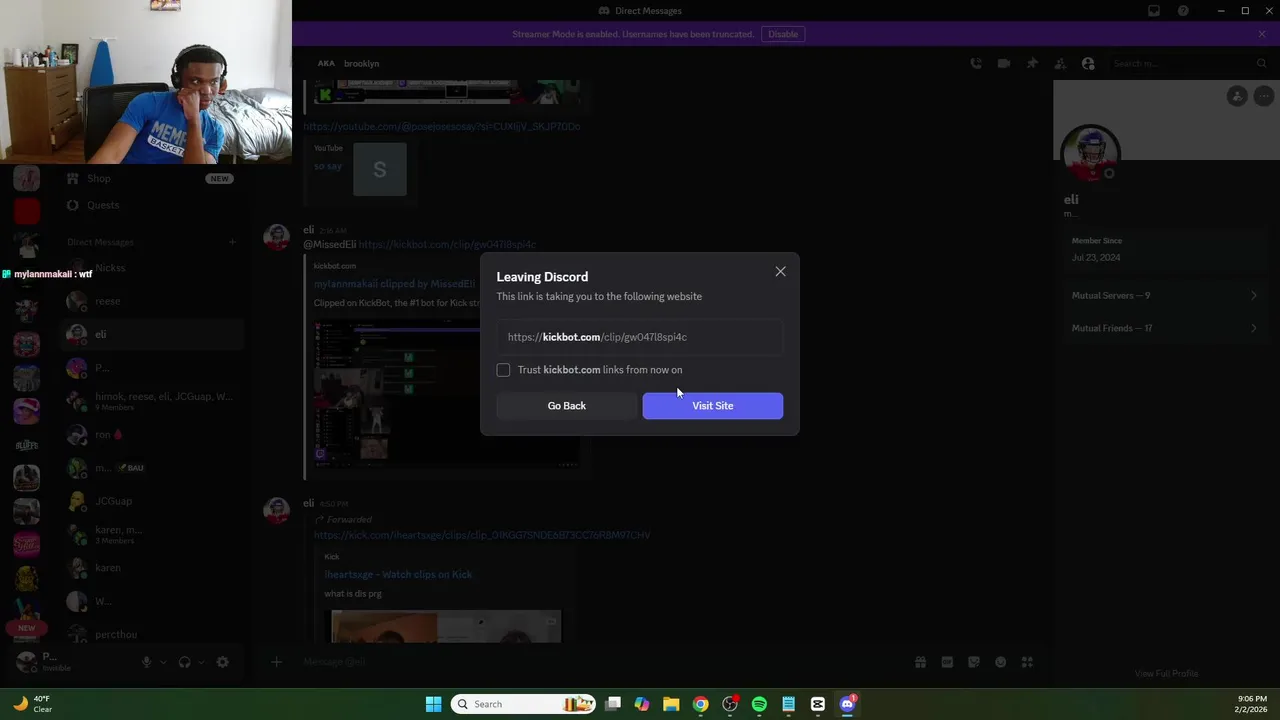
Task: Open Copilot from taskbar
Action: pos(642,704)
